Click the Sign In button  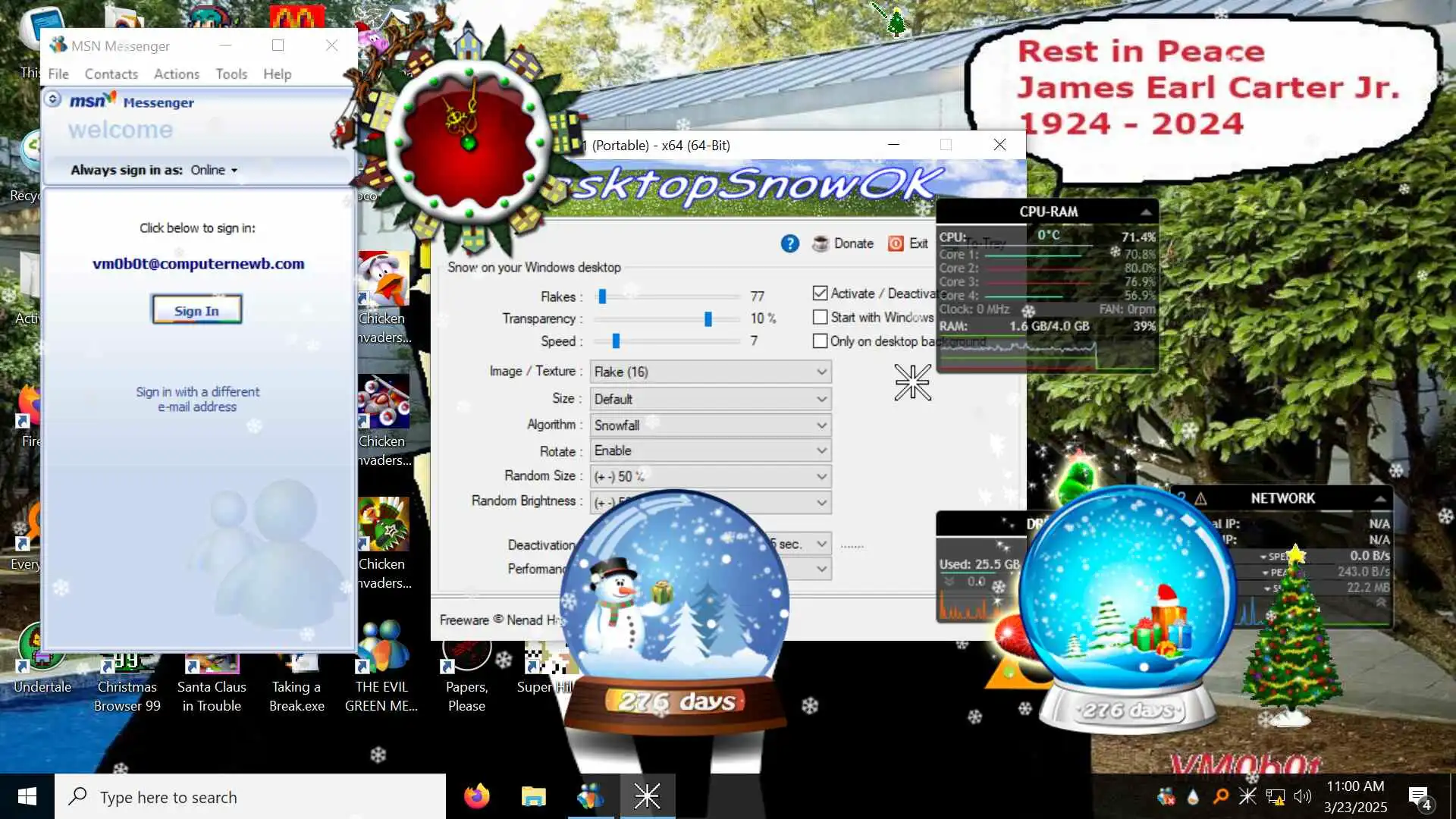196,310
